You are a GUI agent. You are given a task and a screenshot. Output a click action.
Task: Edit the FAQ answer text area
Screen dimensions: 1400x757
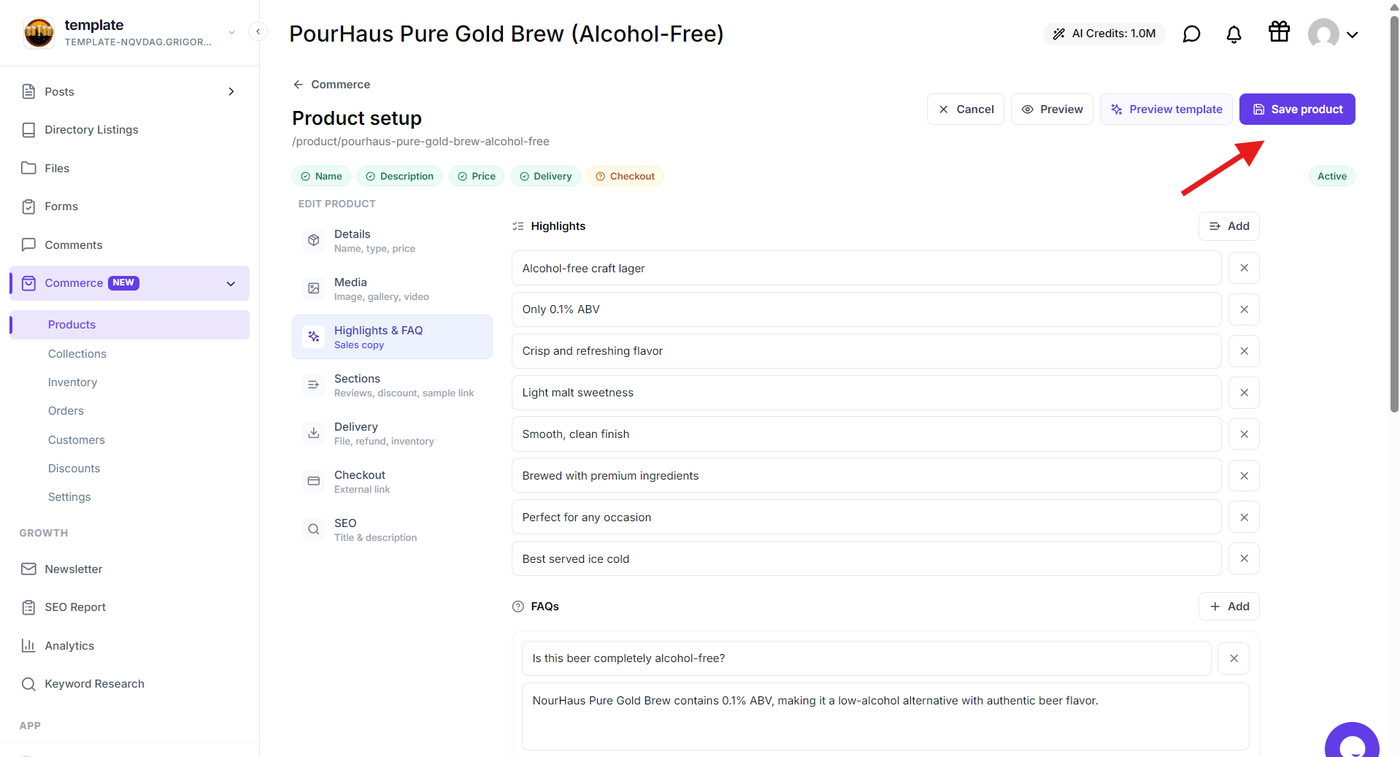885,717
